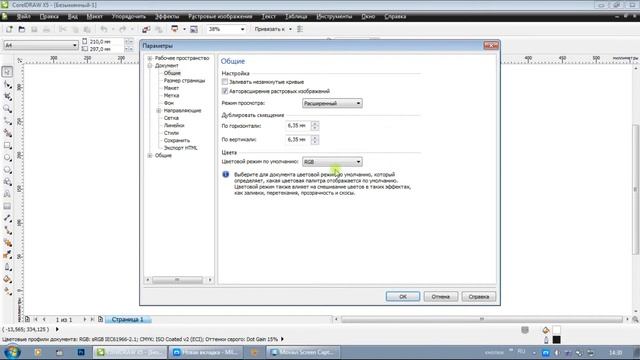This screenshot has height=360, width=640.
Task: Close the options dialog window
Action: click(491, 45)
